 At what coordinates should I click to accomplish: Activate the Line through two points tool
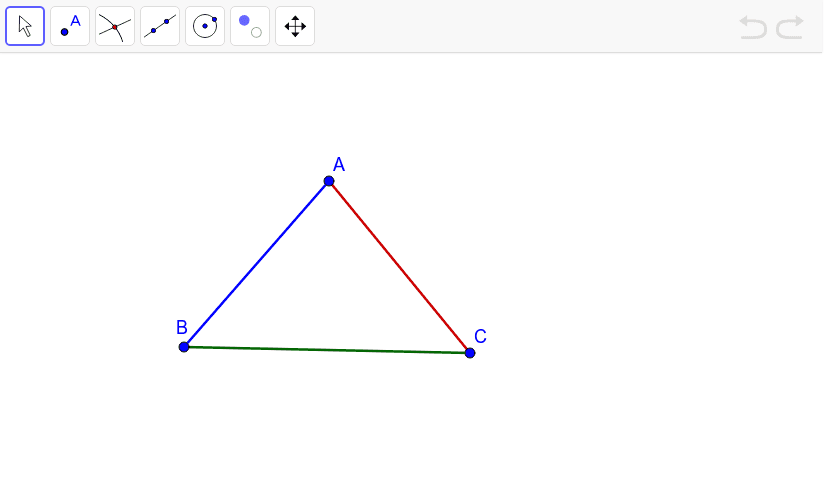click(x=160, y=26)
